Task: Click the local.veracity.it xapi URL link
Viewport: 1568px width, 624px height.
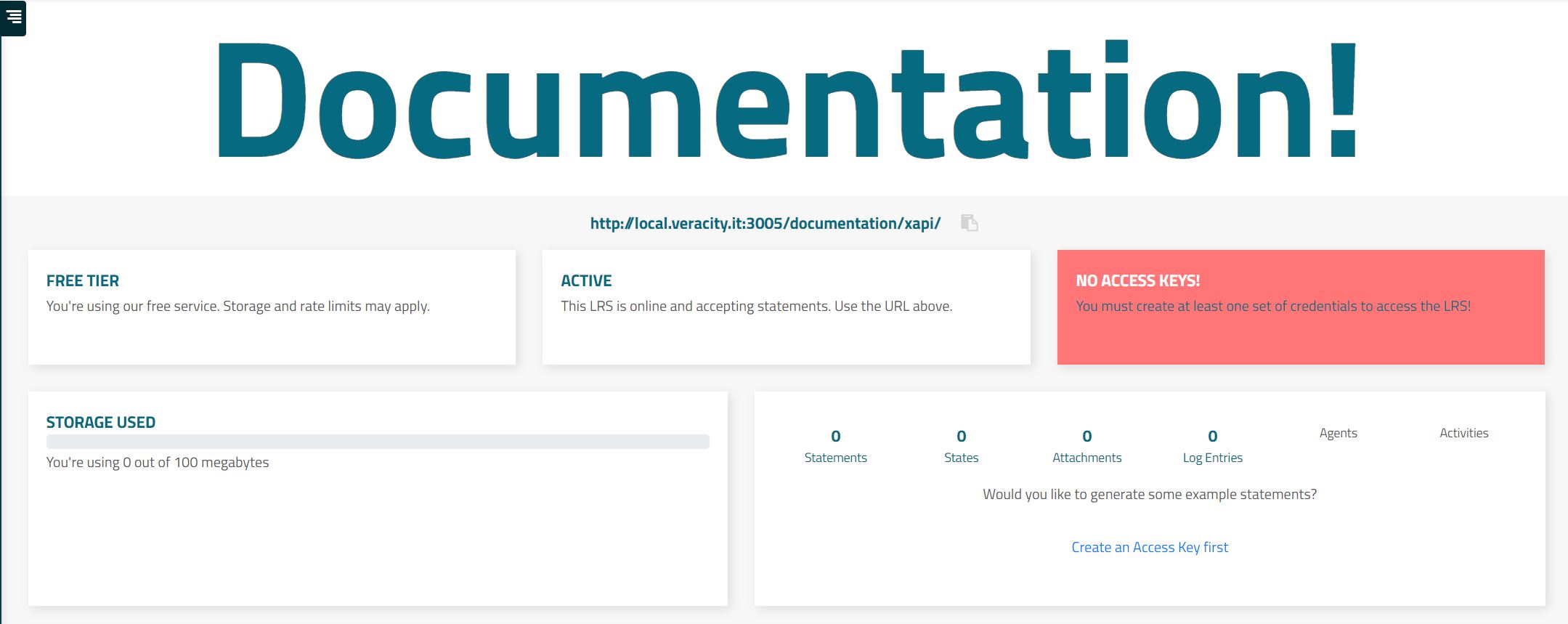Action: [765, 224]
